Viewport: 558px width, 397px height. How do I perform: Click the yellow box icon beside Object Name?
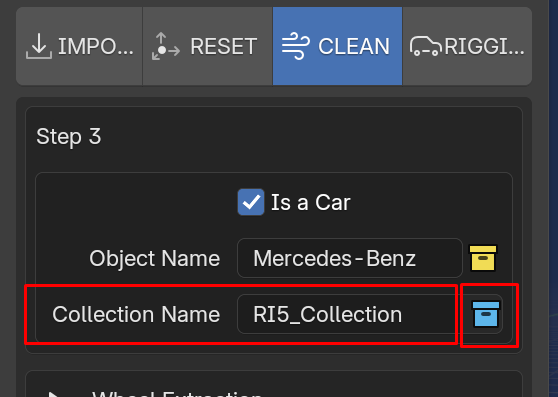pos(483,258)
